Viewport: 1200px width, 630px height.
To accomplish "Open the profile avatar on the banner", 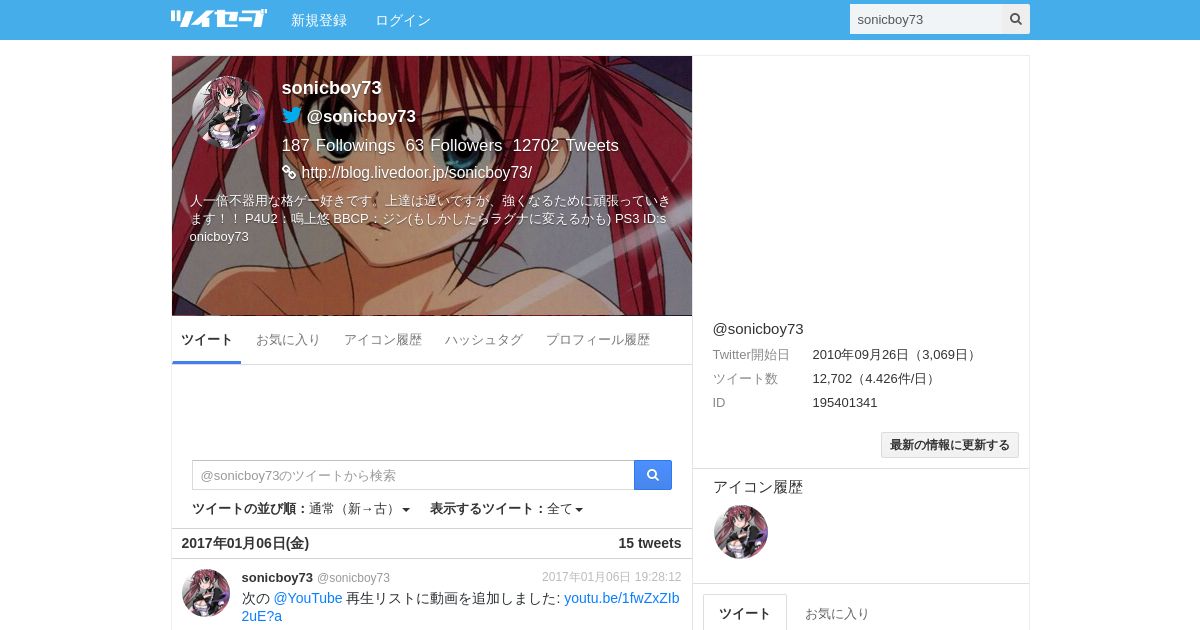I will (228, 113).
